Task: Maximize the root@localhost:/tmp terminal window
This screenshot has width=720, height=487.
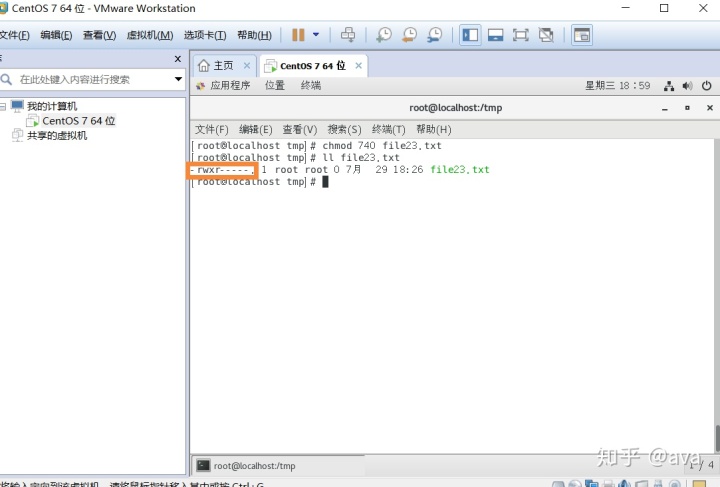Action: pyautogui.click(x=687, y=108)
